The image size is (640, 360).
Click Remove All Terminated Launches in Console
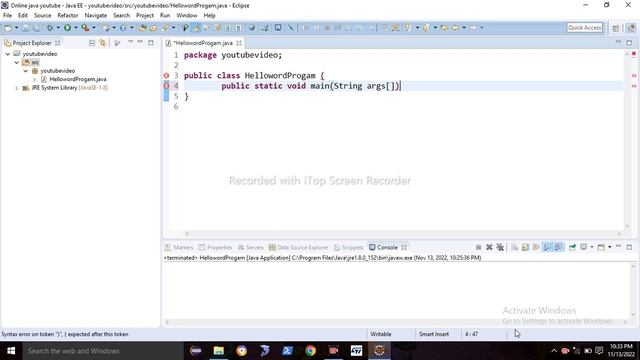(x=500, y=247)
